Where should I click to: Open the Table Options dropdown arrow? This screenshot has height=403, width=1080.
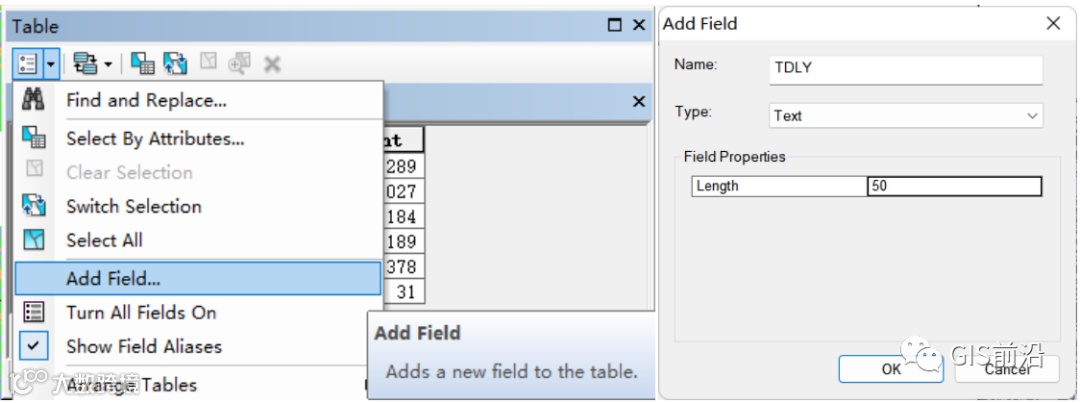51,63
